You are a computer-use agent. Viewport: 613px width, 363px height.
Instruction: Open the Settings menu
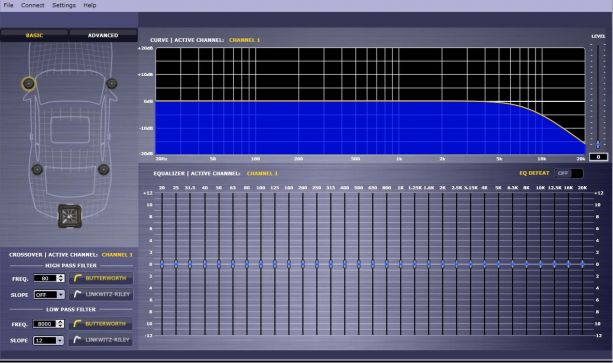click(x=64, y=5)
